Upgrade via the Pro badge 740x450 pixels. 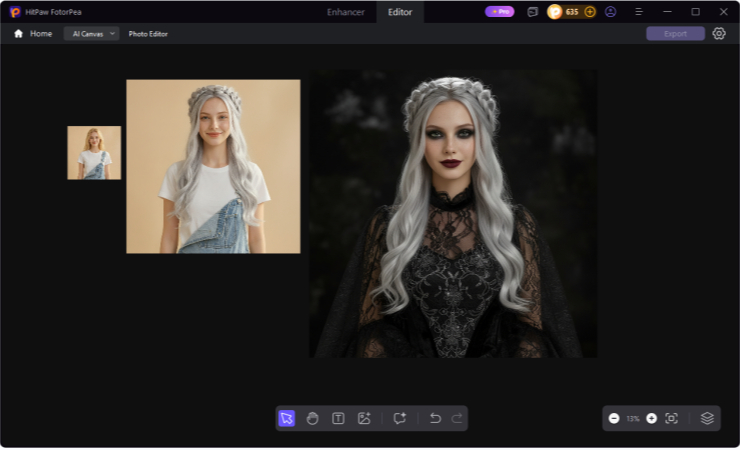click(500, 11)
